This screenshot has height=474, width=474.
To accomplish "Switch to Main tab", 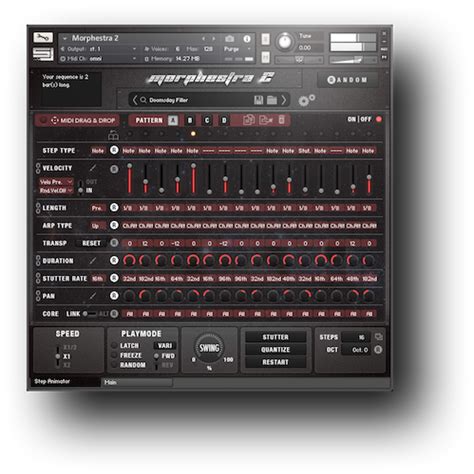I will coord(137,382).
